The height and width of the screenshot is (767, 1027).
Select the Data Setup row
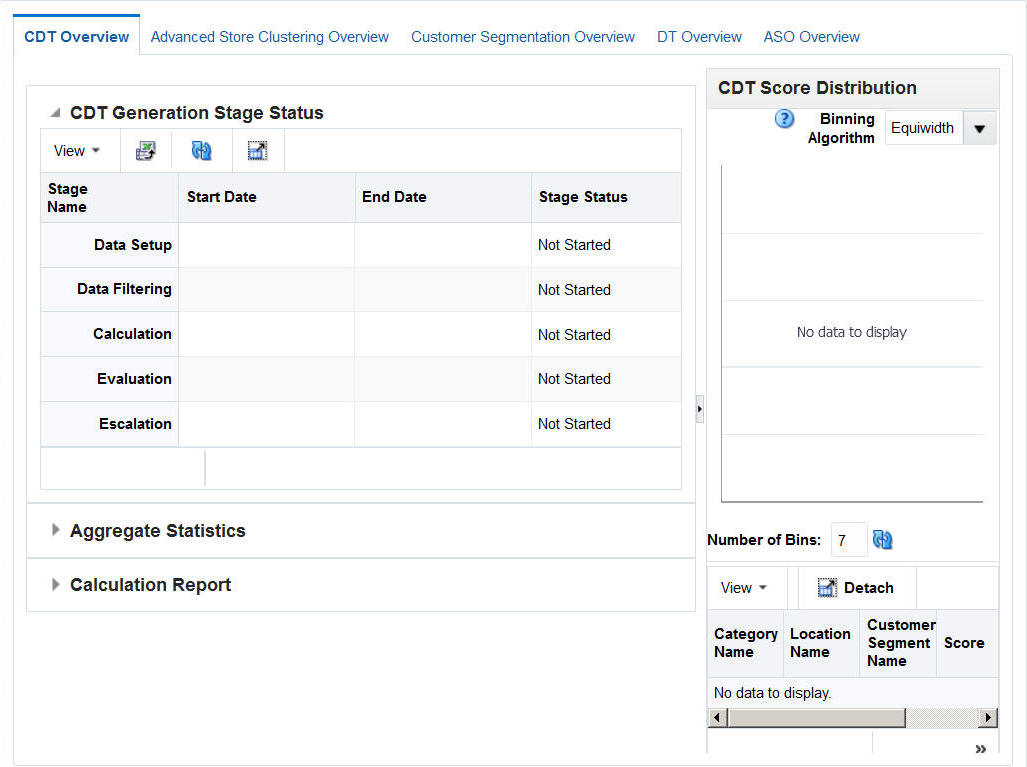361,245
